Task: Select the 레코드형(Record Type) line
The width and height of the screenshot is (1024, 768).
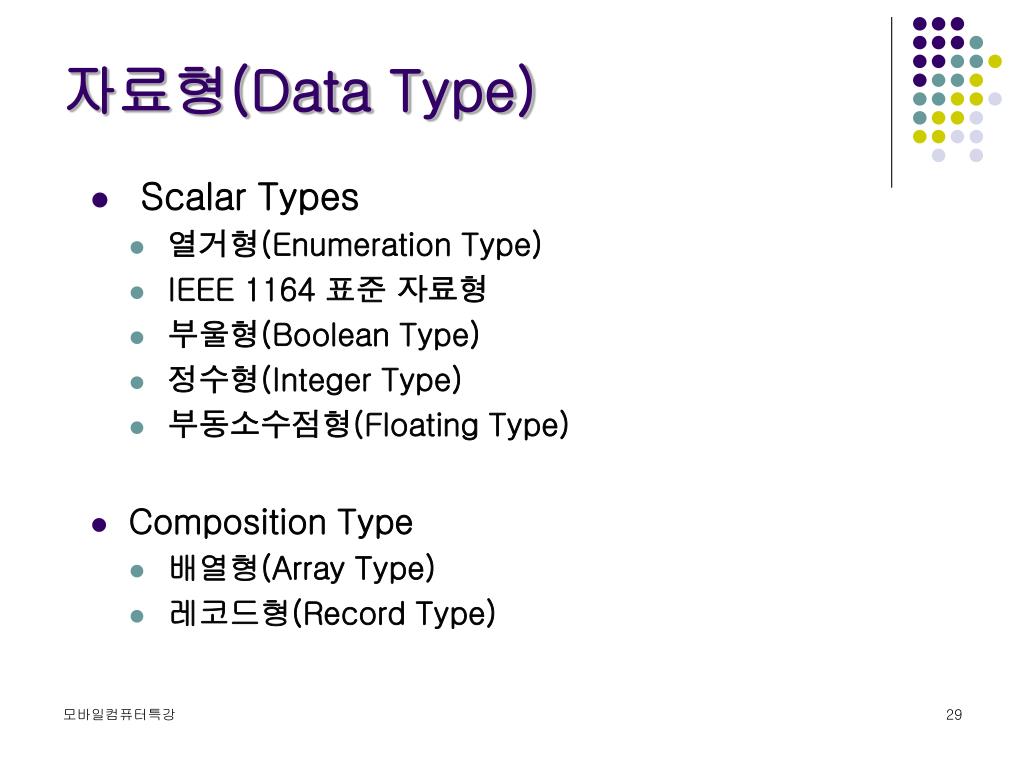Action: pyautogui.click(x=332, y=613)
